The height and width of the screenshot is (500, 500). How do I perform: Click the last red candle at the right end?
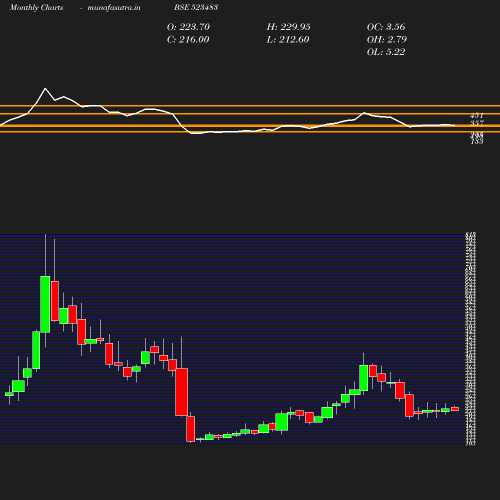[x=455, y=409]
